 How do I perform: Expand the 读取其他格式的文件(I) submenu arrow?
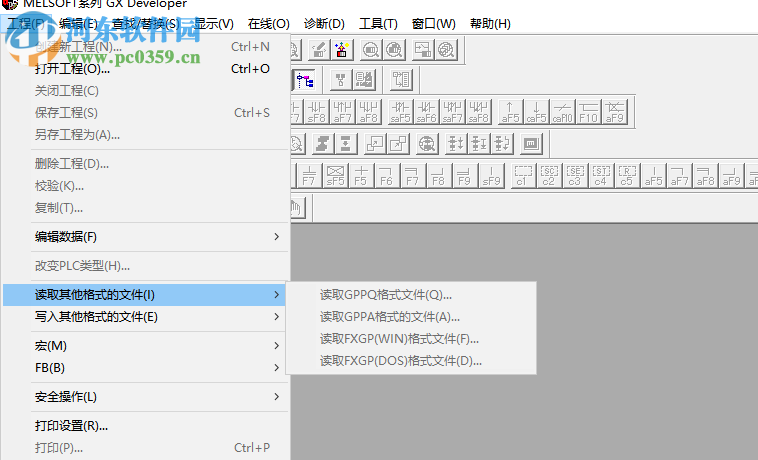(x=277, y=295)
